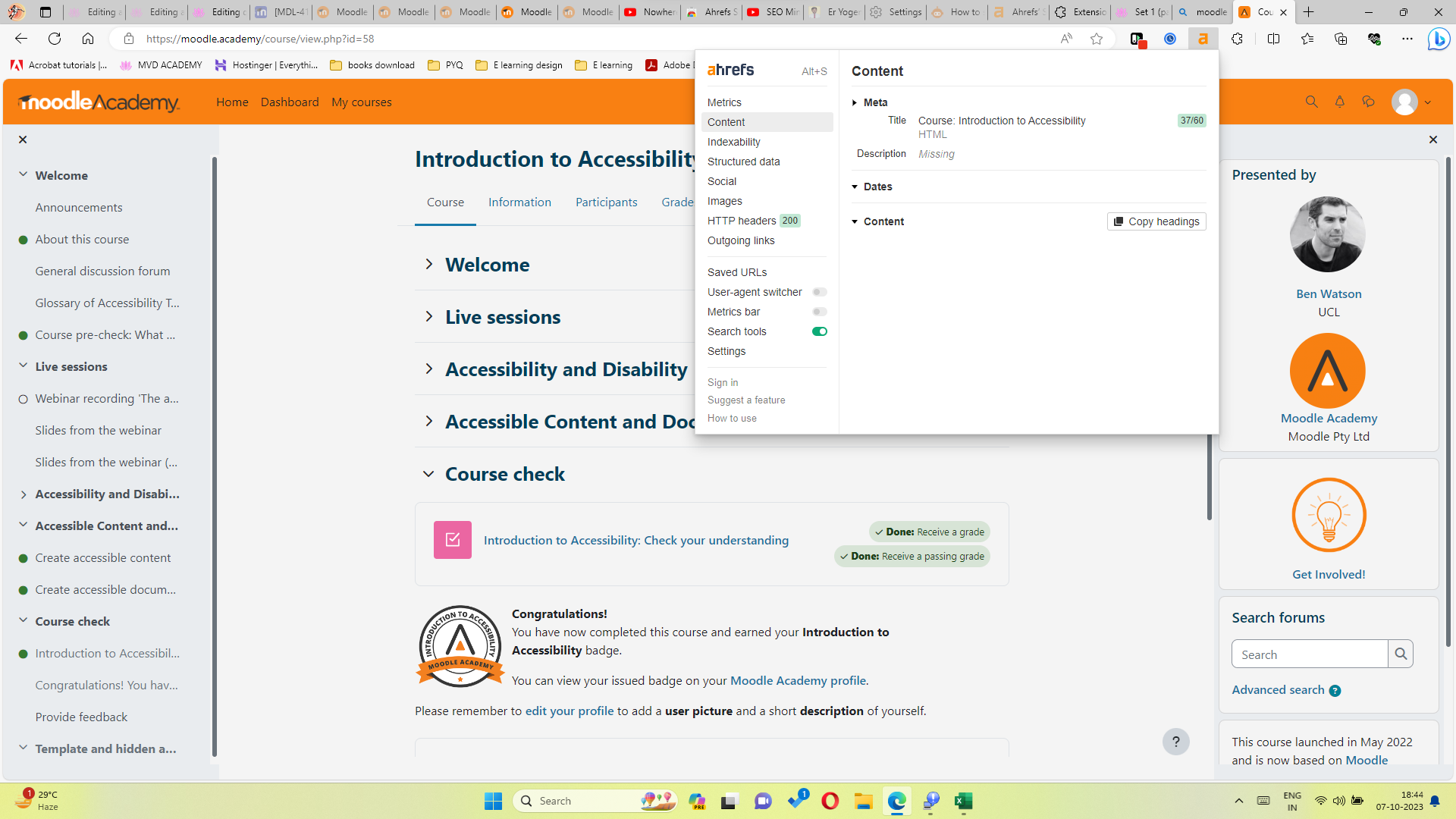Expand the Live sessions course section
Screen dimensions: 1456x819
click(429, 316)
